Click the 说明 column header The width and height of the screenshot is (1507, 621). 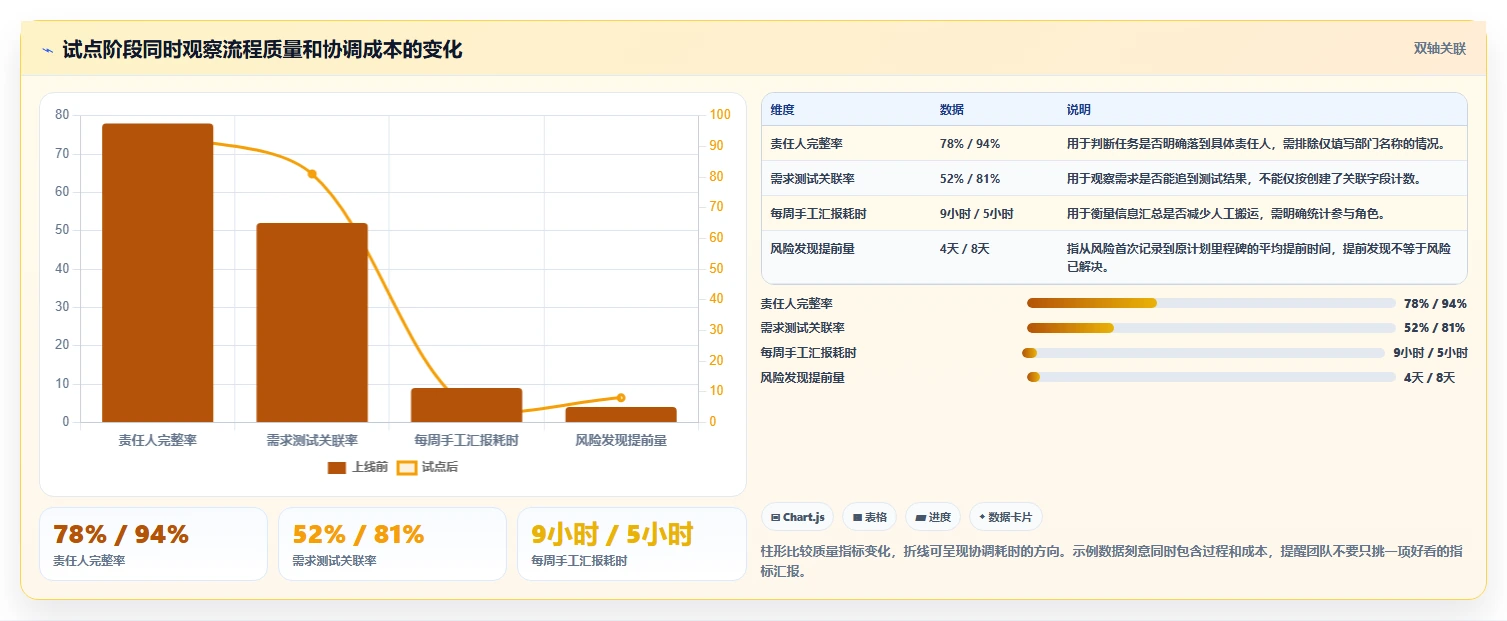click(1079, 110)
